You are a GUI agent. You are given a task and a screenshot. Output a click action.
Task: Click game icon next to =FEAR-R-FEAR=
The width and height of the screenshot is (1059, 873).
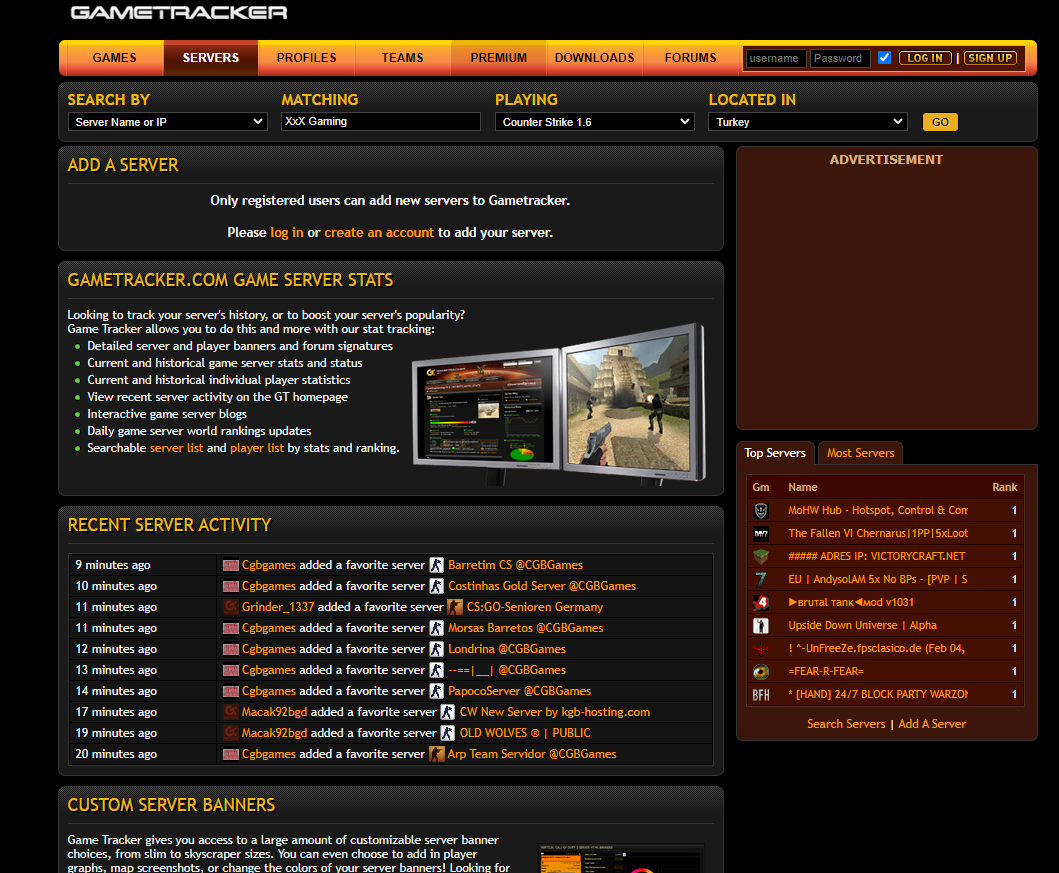point(761,671)
